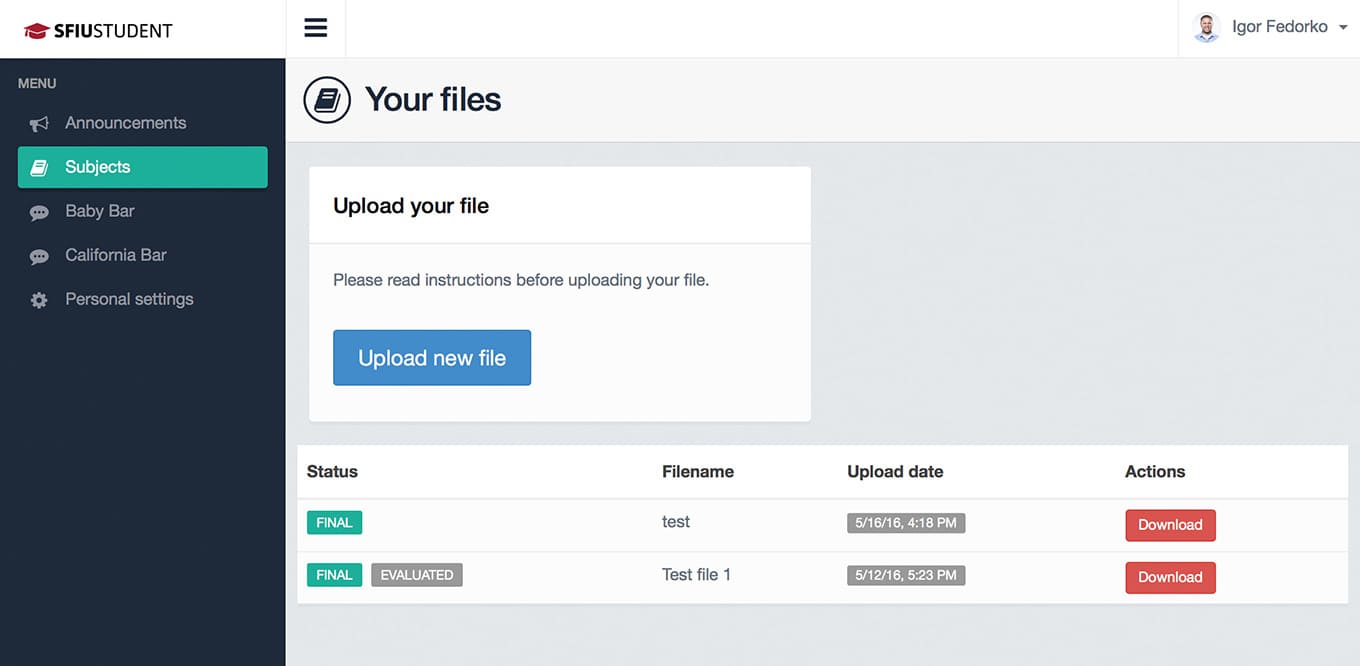Click the Status column header
Screen dimensions: 1360x666
pos(332,472)
